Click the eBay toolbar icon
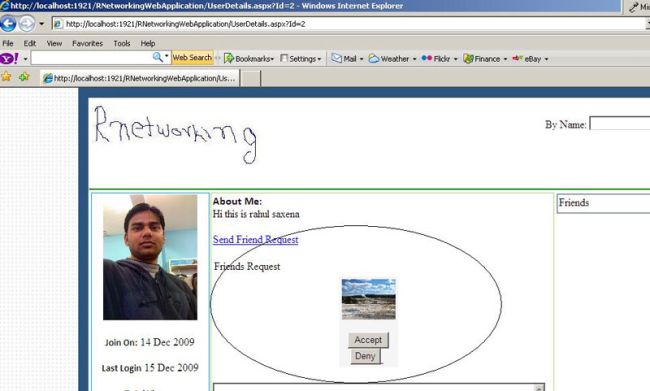The width and height of the screenshot is (650, 391). 517,58
